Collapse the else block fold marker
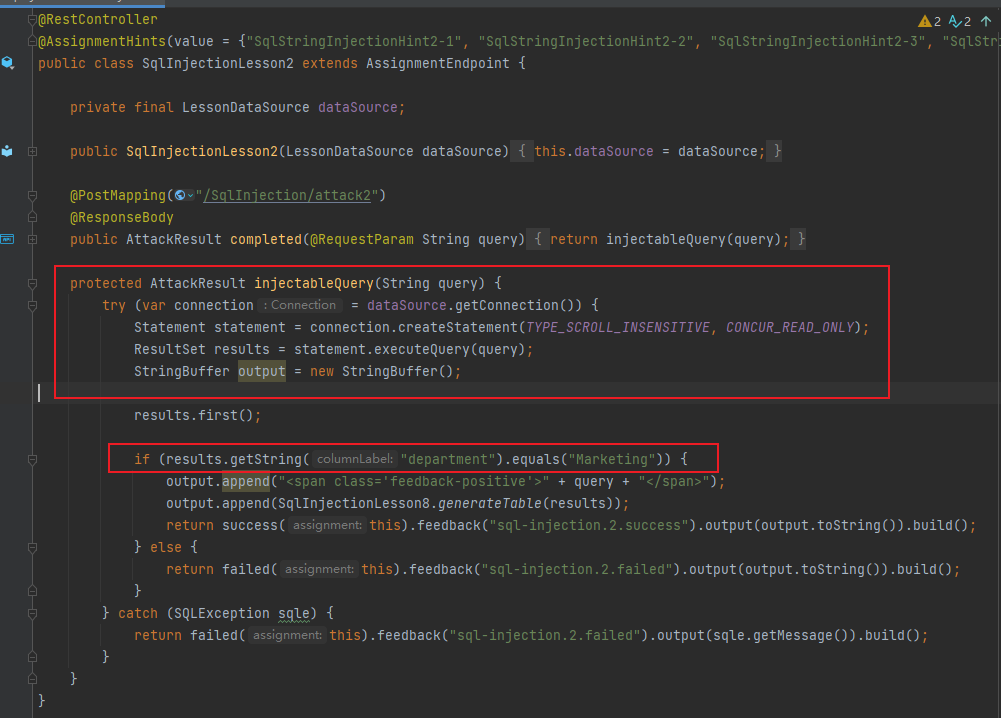This screenshot has width=1001, height=718. [x=33, y=547]
